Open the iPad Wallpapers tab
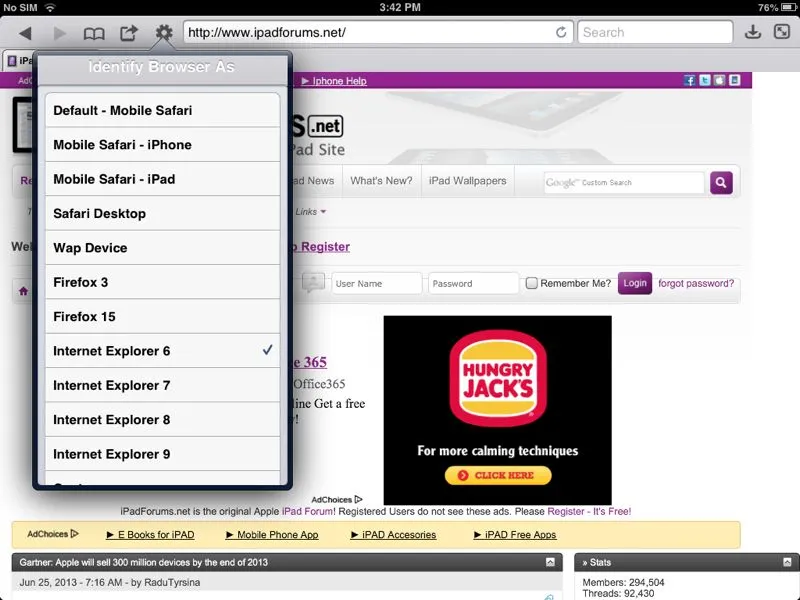Image resolution: width=800 pixels, height=600 pixels. tap(467, 181)
